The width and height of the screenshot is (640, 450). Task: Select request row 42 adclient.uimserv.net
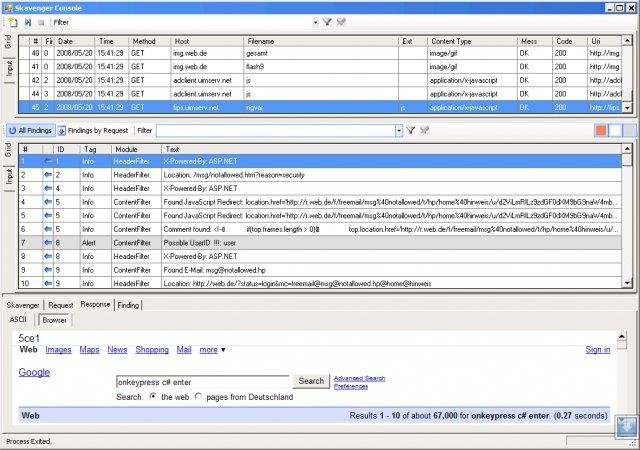click(320, 80)
